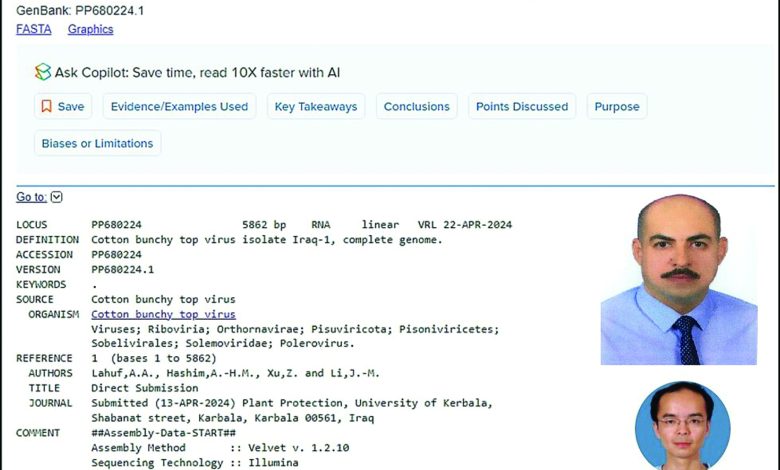Click the Go to: link

31,197
